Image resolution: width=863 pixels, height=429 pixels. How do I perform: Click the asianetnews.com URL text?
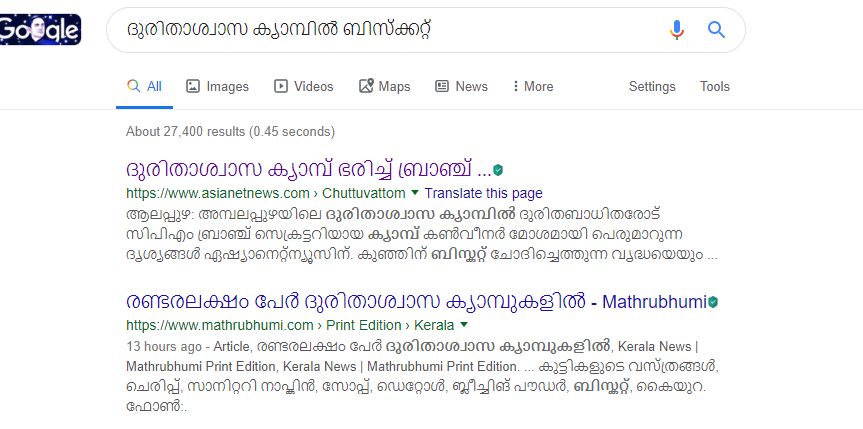click(218, 193)
